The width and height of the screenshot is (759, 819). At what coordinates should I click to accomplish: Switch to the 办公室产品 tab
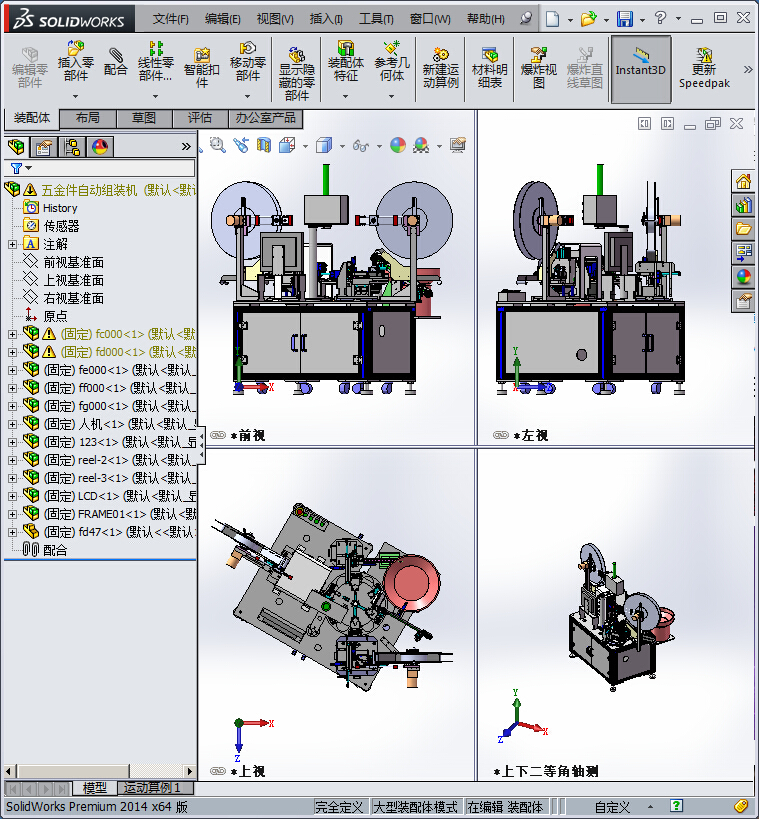[265, 118]
